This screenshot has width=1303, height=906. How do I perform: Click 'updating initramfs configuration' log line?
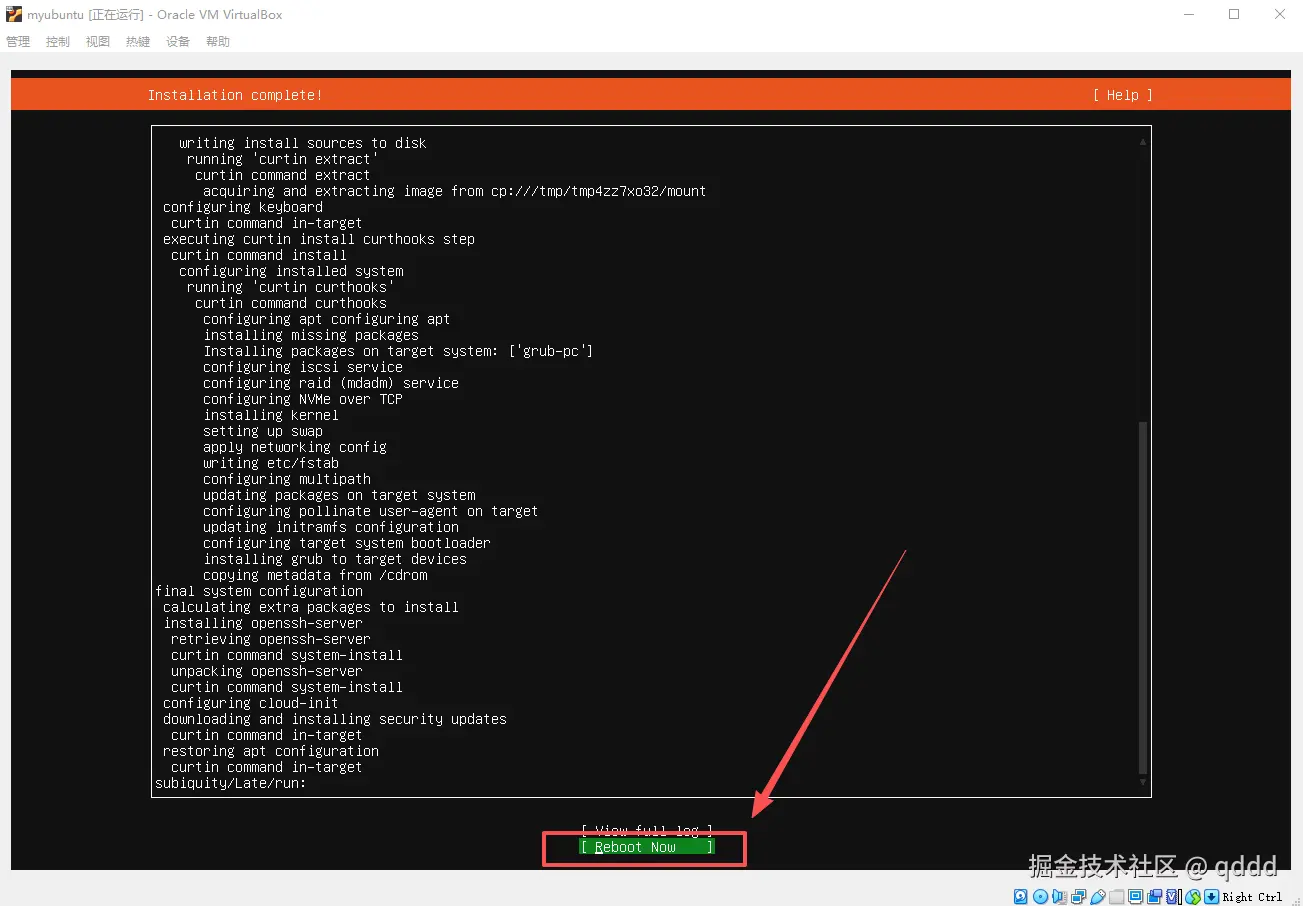point(331,527)
